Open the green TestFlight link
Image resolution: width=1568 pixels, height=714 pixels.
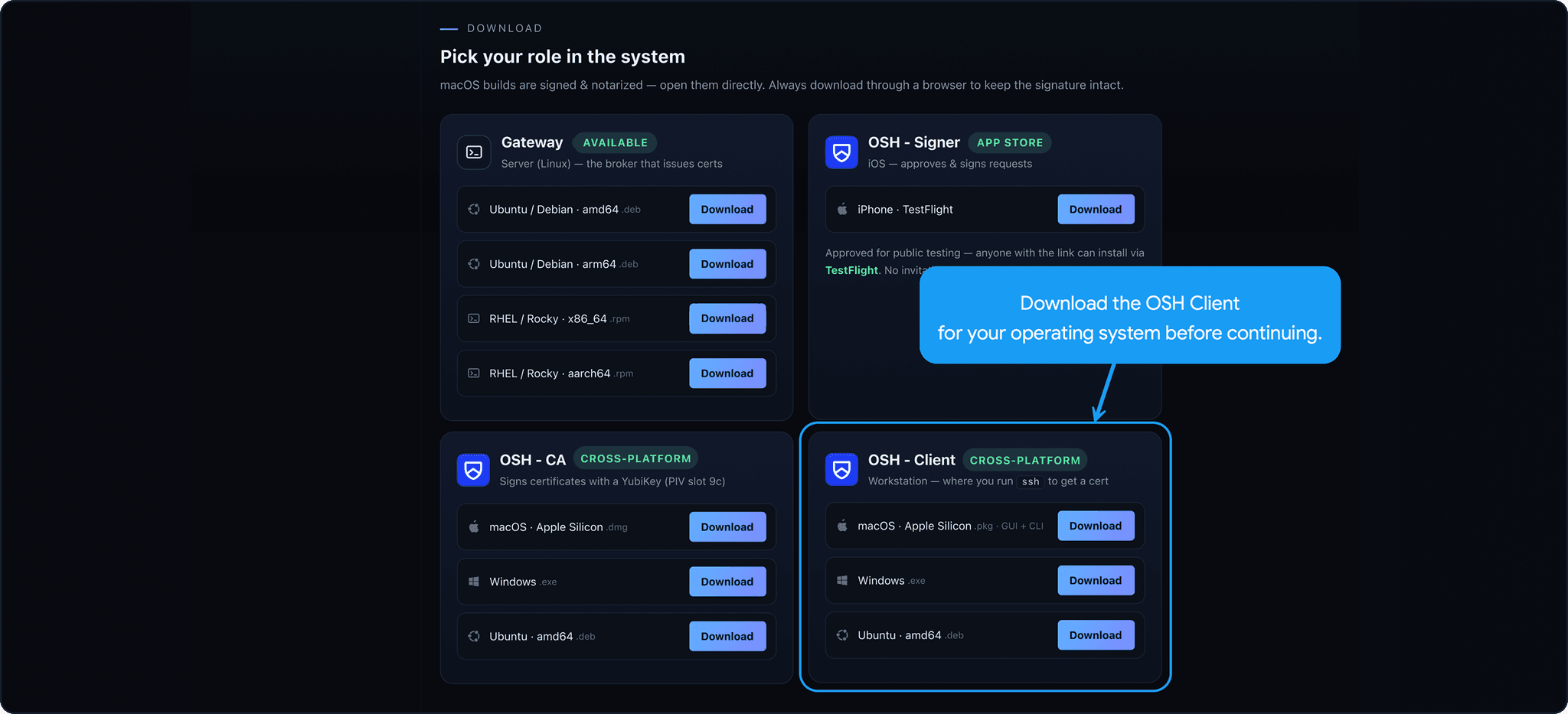851,270
